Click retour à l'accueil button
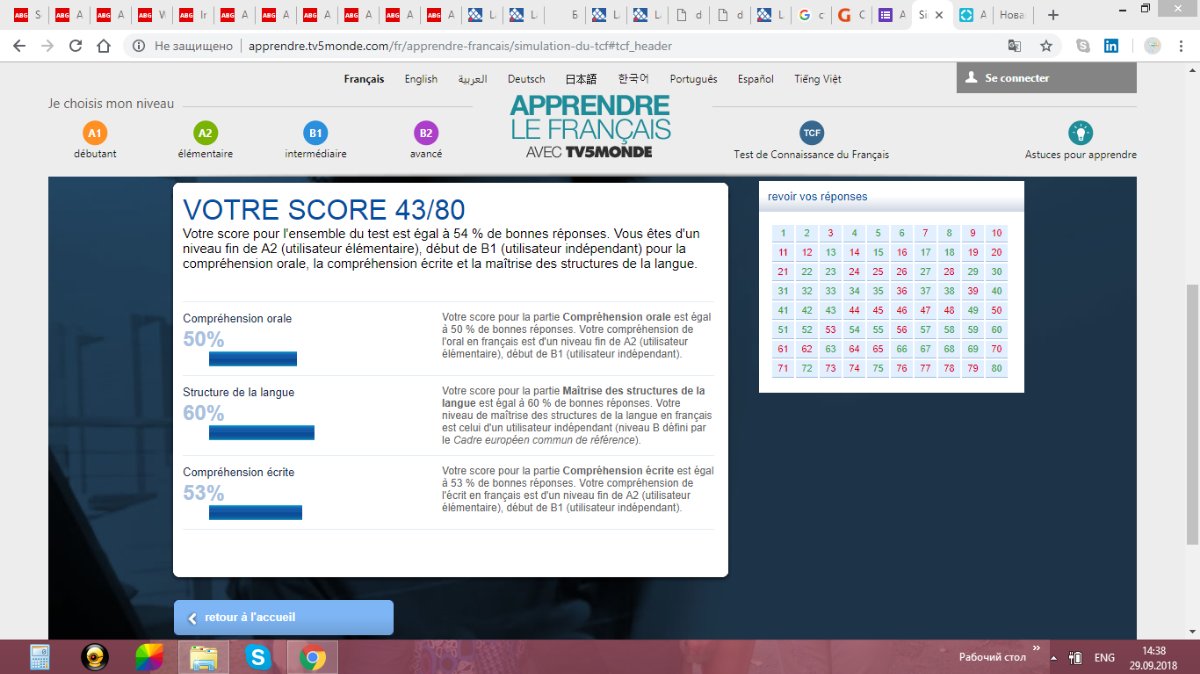This screenshot has height=674, width=1200. click(283, 617)
